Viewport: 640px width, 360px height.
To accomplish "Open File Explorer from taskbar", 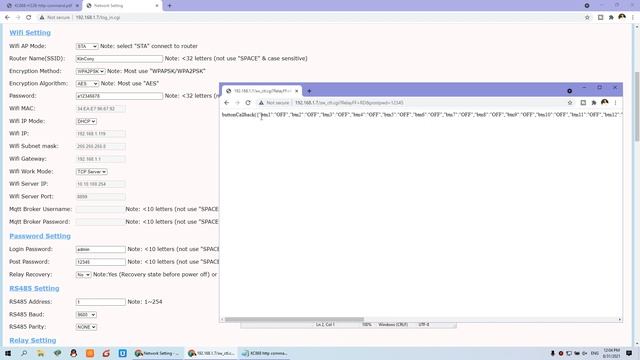I will click(x=40, y=353).
